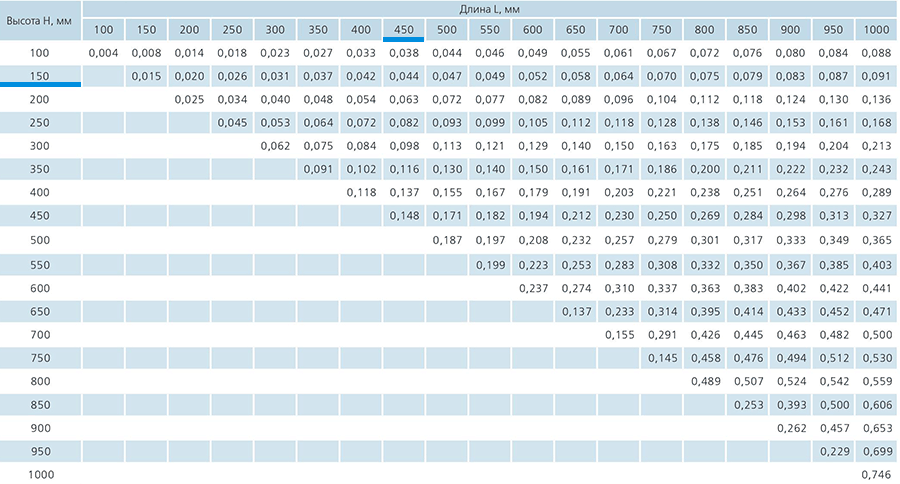Select the 0,045 cell in row 250
Screen dimensions: 900x484
click(x=232, y=123)
